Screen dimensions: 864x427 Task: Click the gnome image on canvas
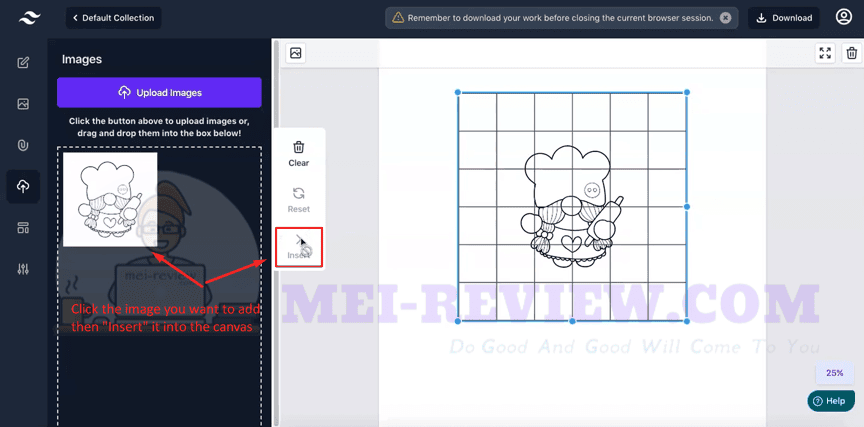click(572, 207)
